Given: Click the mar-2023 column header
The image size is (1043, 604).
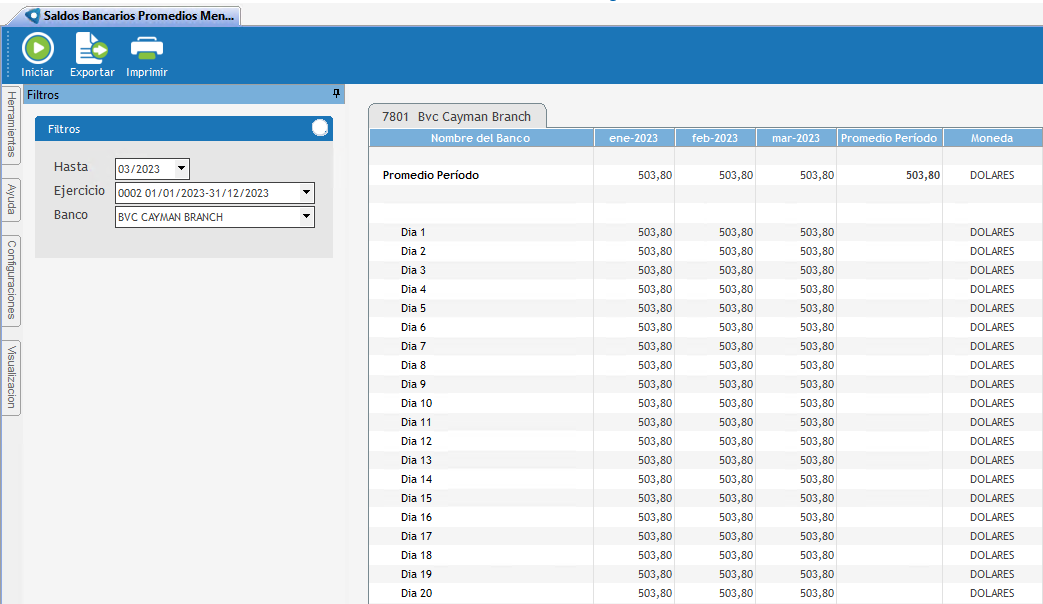Looking at the screenshot, I should 796,138.
